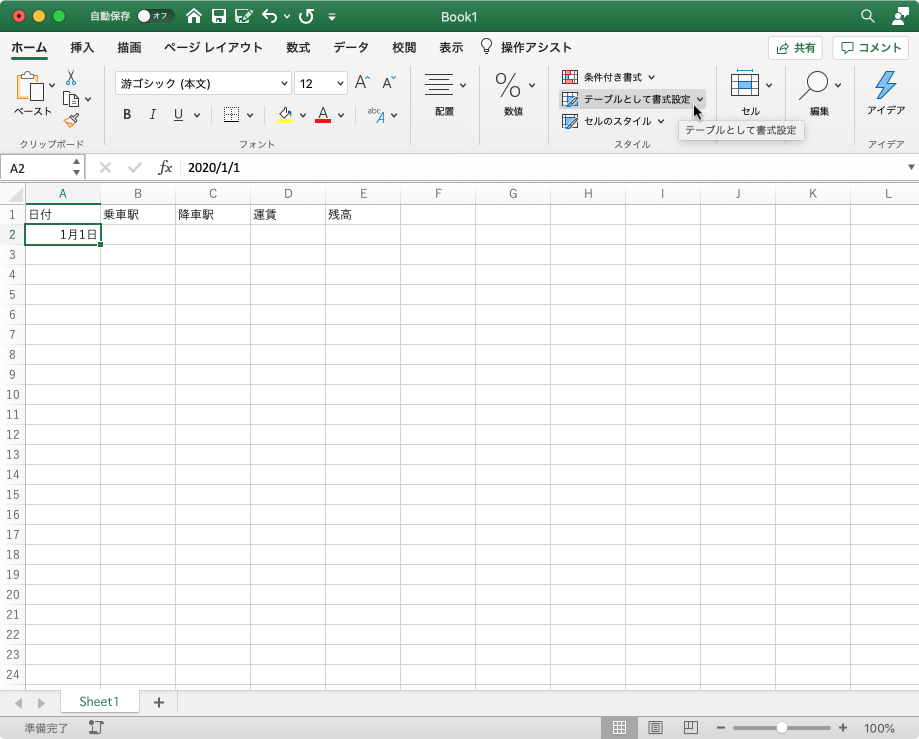This screenshot has width=919, height=739.
Task: Copy the selection with copy icon
Action: [71, 99]
